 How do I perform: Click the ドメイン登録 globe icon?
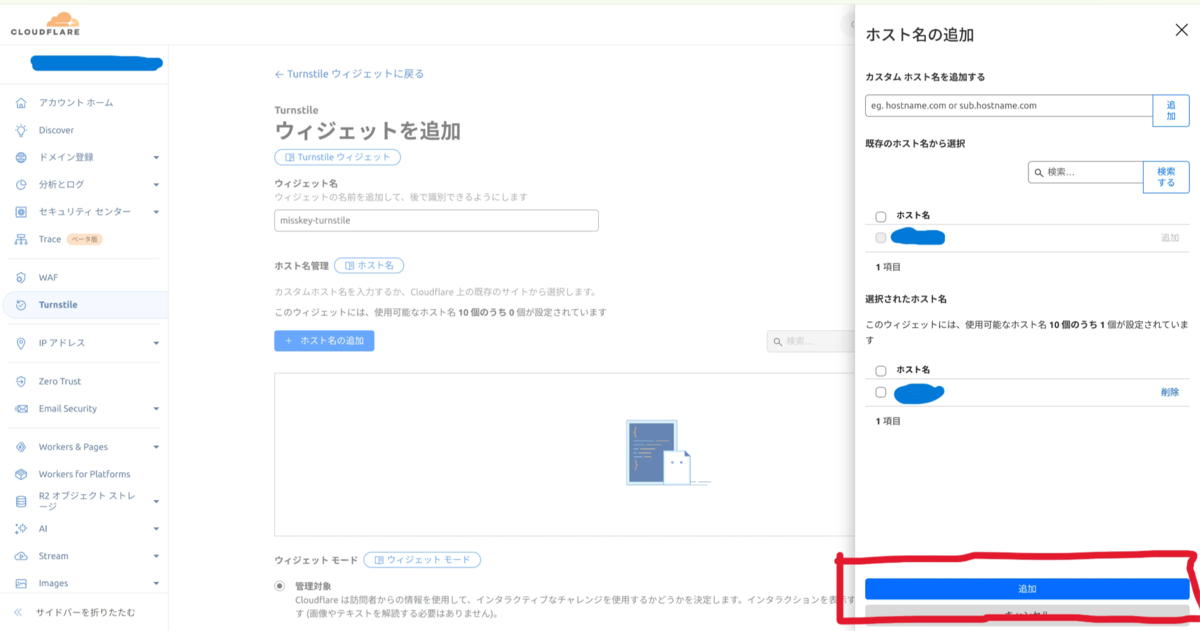[x=22, y=157]
